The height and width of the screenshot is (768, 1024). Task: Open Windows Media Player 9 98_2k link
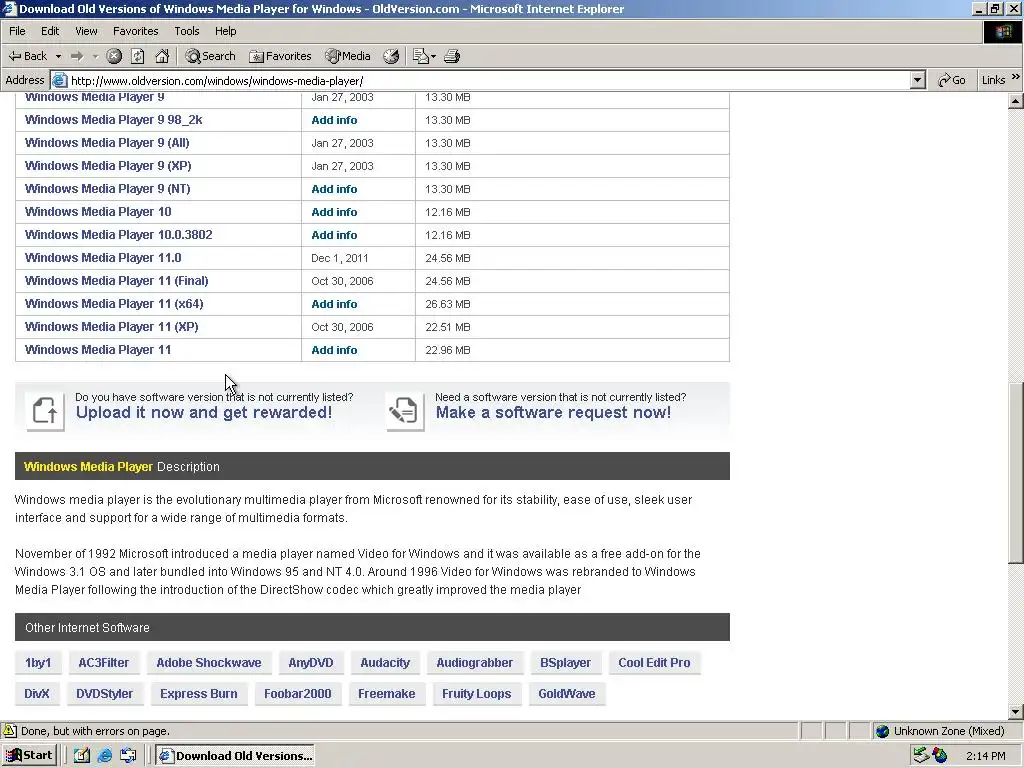[114, 120]
